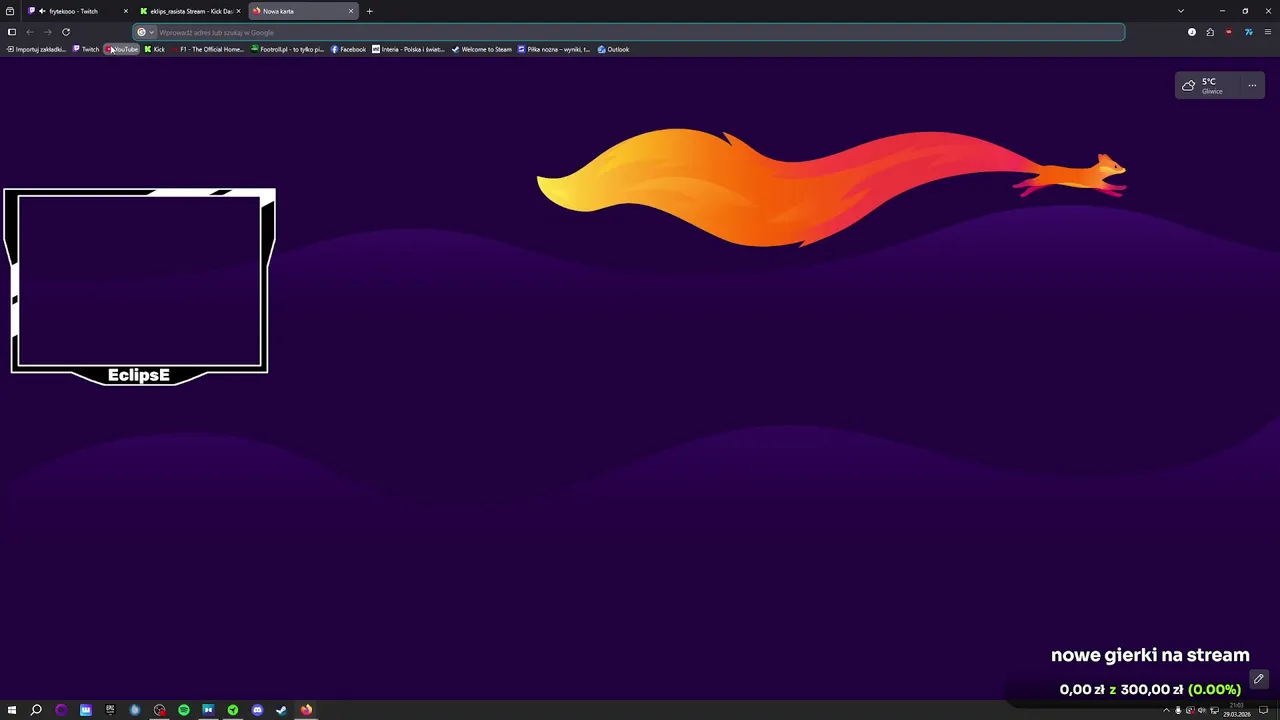Open the Extensions puzzle-piece button
1280x720 pixels.
[x=1210, y=32]
